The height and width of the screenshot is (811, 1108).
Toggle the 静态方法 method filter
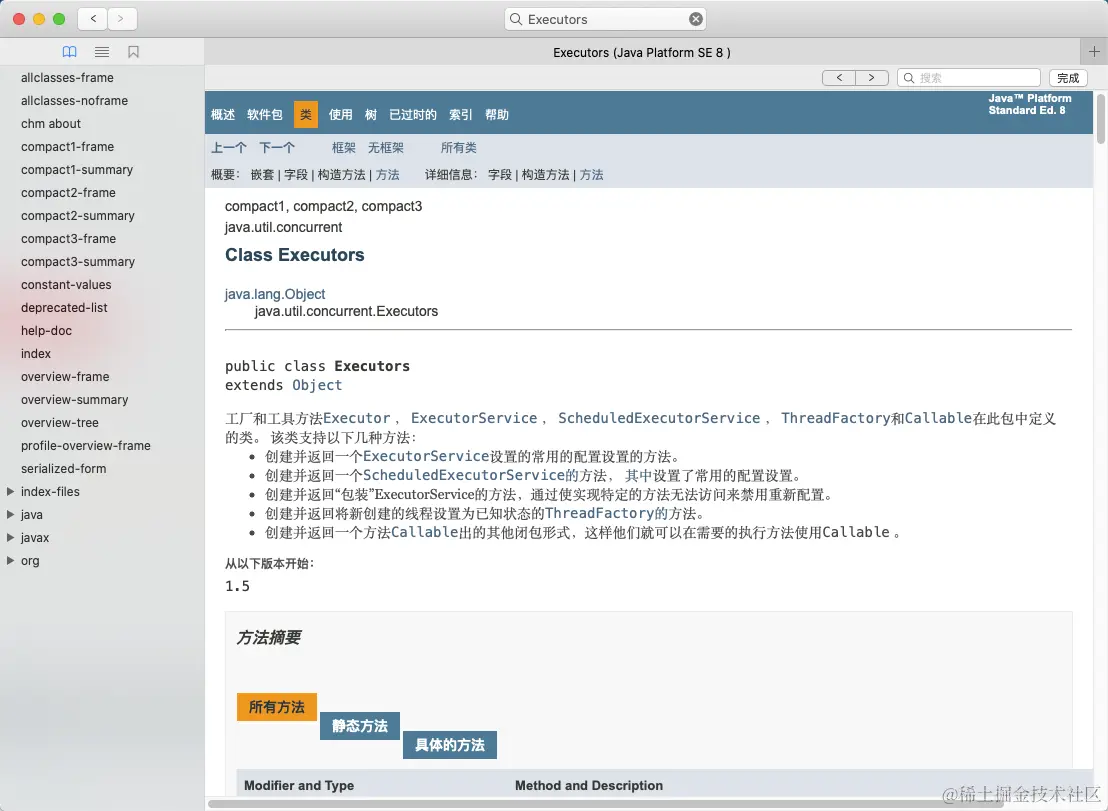(x=359, y=726)
